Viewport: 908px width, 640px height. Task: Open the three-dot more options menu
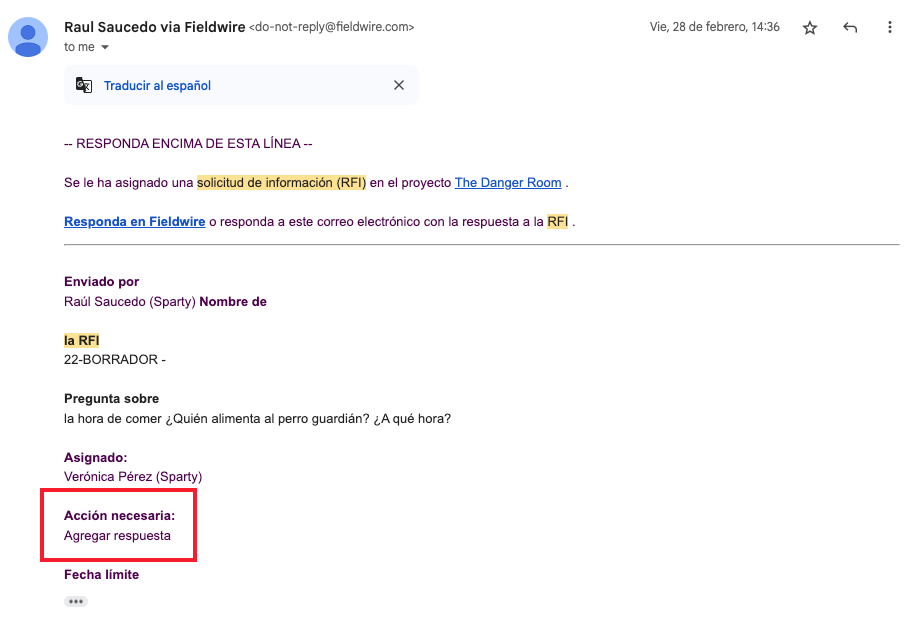click(890, 28)
